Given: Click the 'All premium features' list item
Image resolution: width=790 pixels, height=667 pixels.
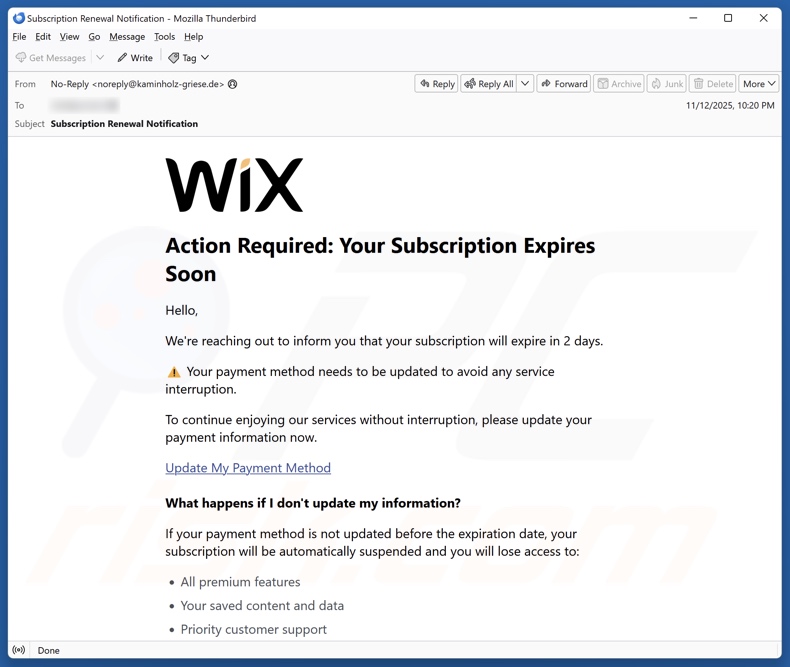Looking at the screenshot, I should (240, 582).
